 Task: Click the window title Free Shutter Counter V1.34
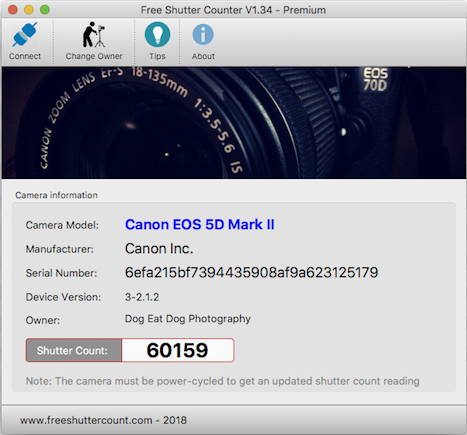tap(233, 10)
